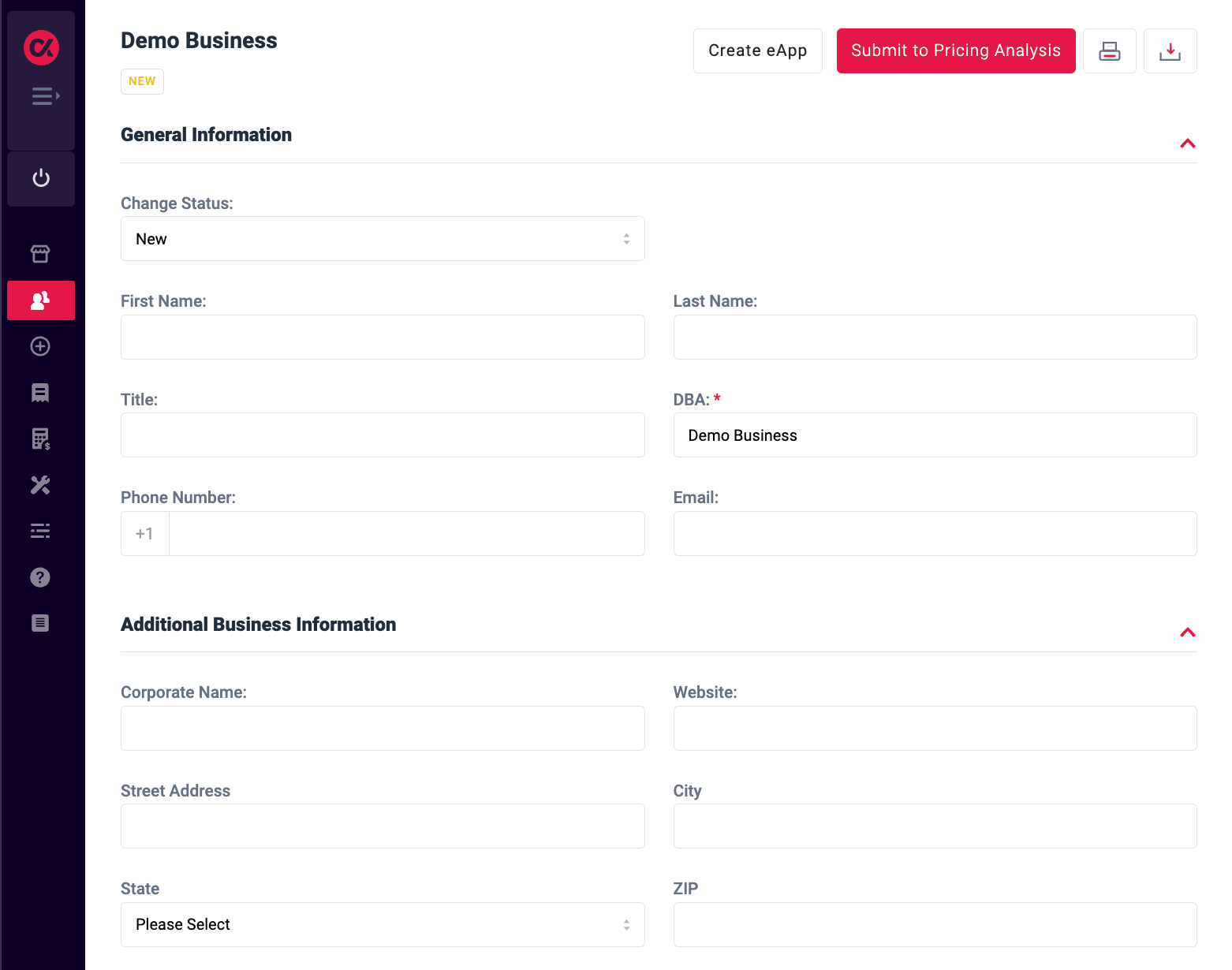1232x970 pixels.
Task: Click the First Name input field
Action: pyautogui.click(x=383, y=338)
